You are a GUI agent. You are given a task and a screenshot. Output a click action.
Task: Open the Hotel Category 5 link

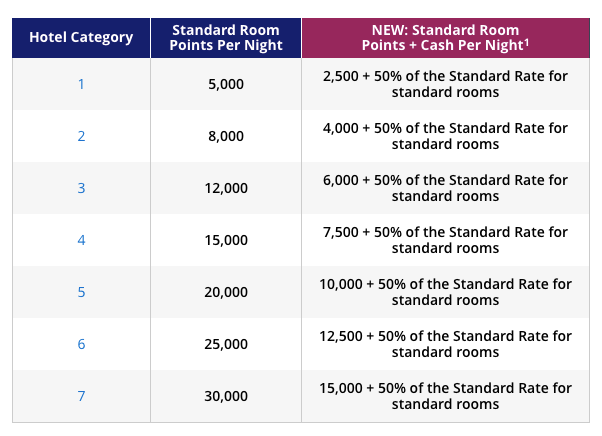coord(81,292)
